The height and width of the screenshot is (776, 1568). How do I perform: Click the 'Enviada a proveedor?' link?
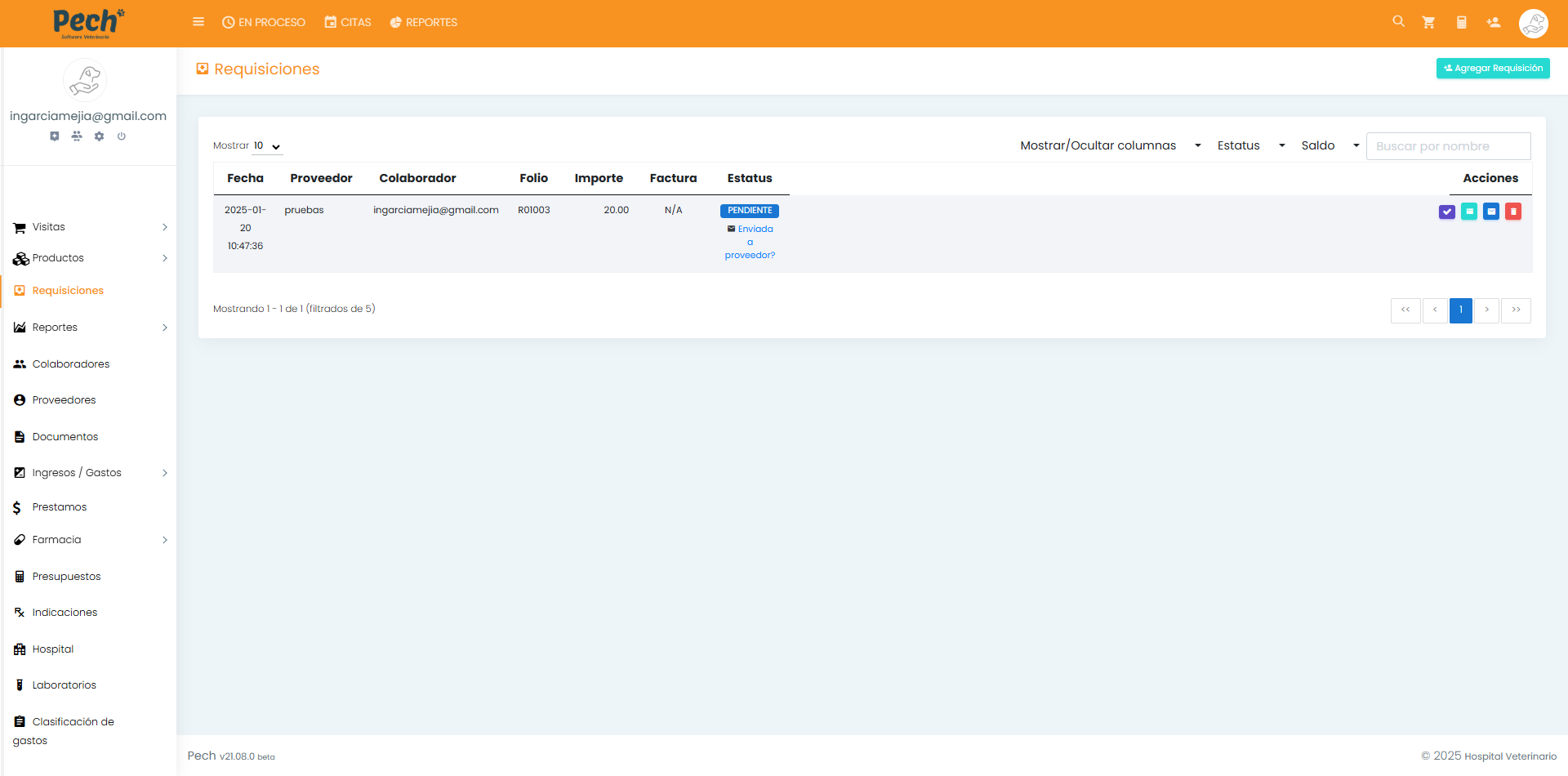pos(750,242)
